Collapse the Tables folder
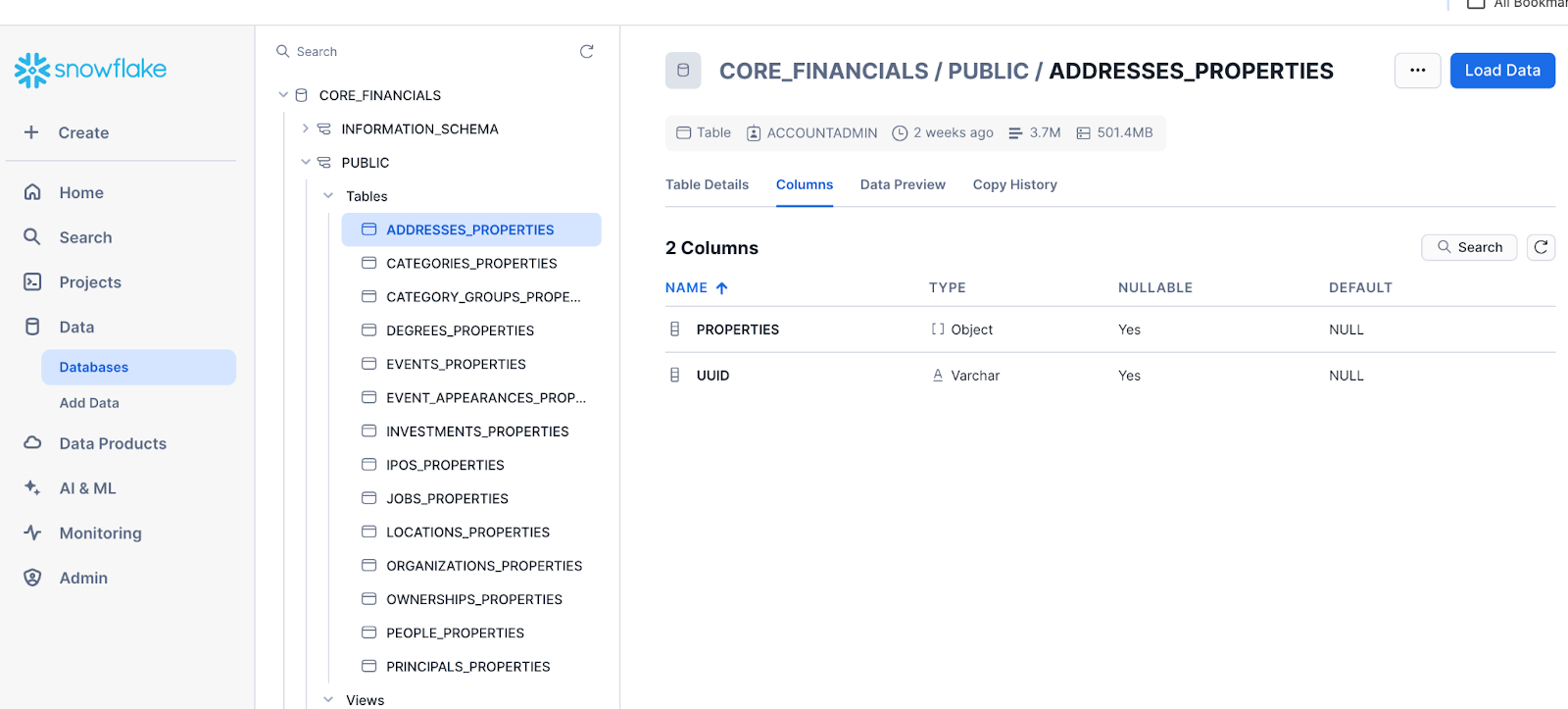The height and width of the screenshot is (709, 1568). click(328, 196)
